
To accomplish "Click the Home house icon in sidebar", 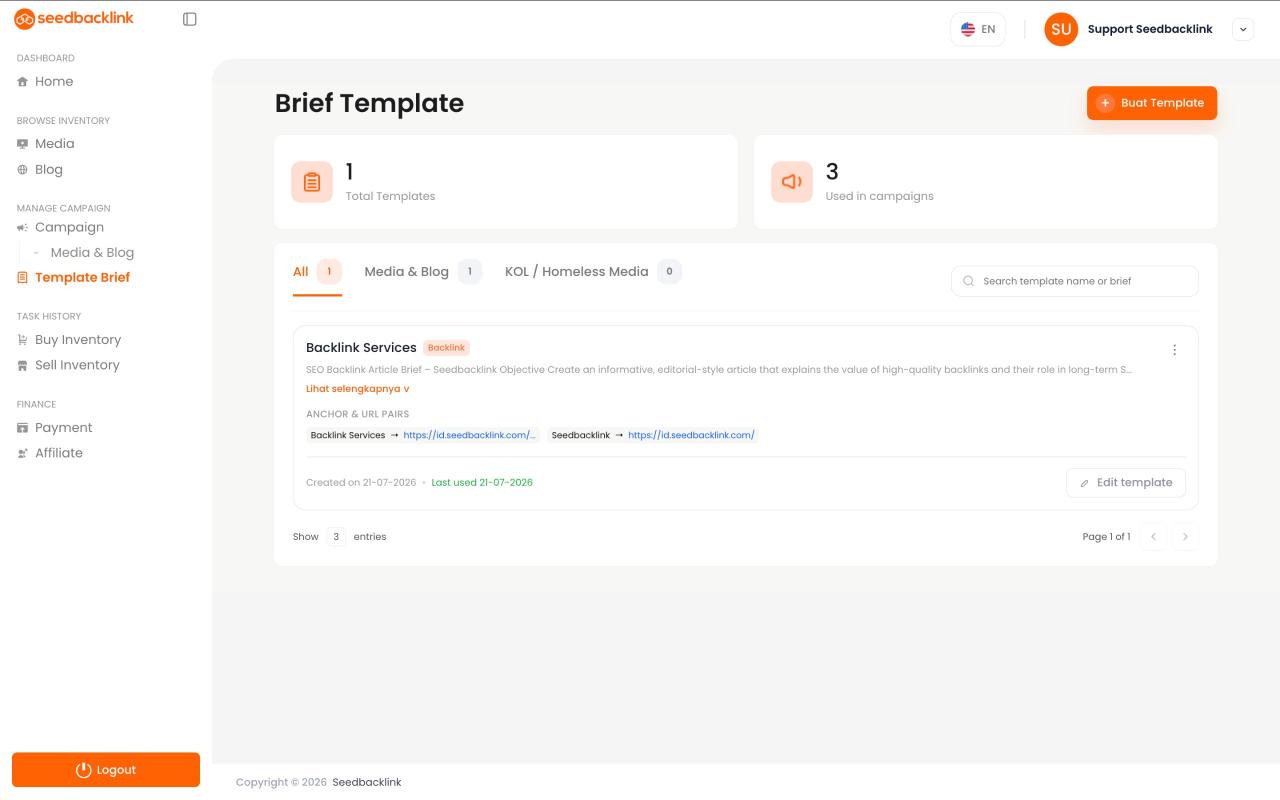I will [x=22, y=82].
